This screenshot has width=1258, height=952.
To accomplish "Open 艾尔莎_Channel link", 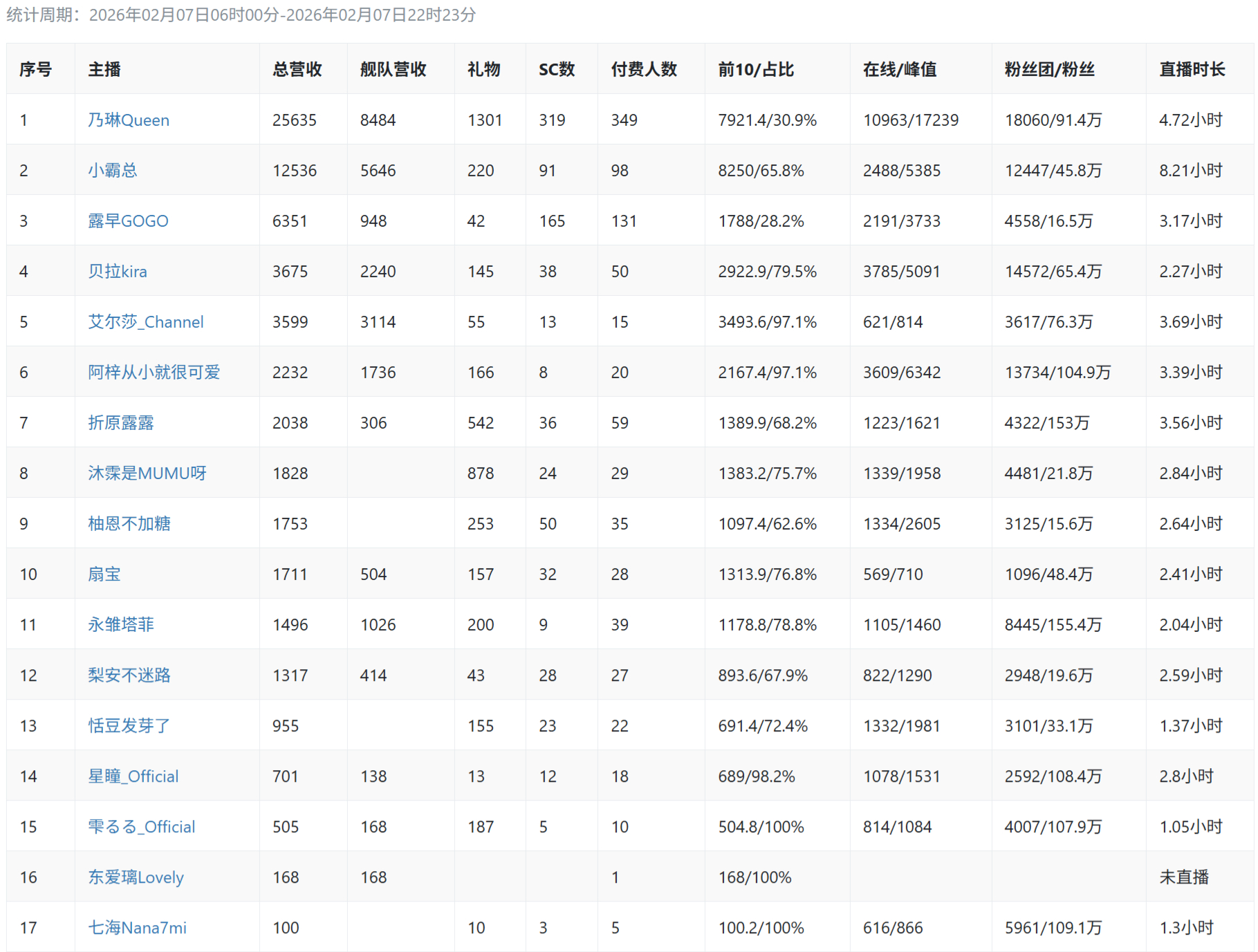I will pos(145,322).
